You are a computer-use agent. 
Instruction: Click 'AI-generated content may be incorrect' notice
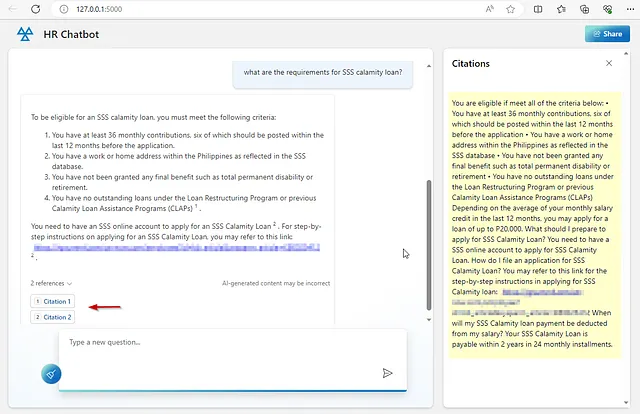tap(276, 283)
